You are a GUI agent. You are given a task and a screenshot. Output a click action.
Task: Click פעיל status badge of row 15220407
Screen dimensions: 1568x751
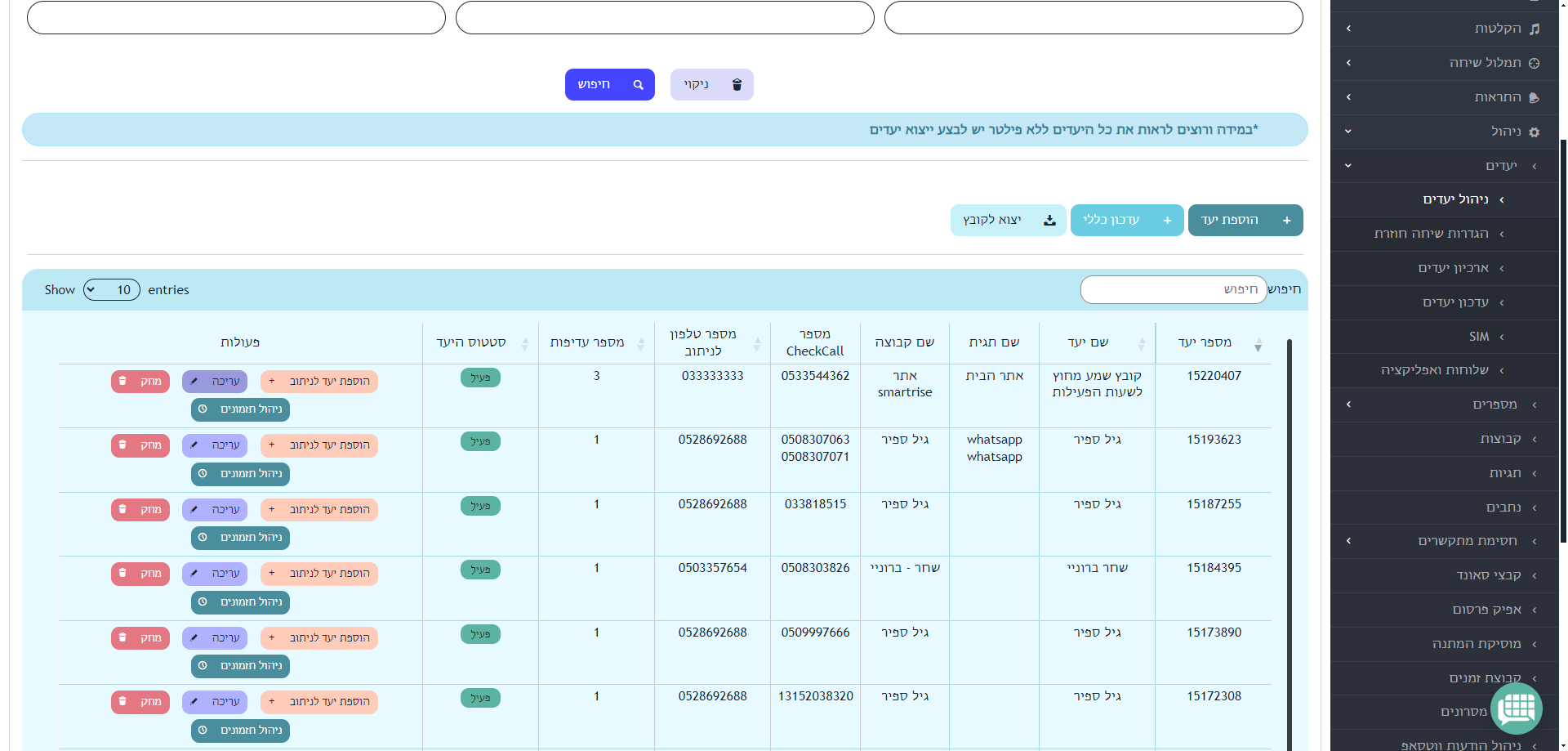pyautogui.click(x=480, y=378)
